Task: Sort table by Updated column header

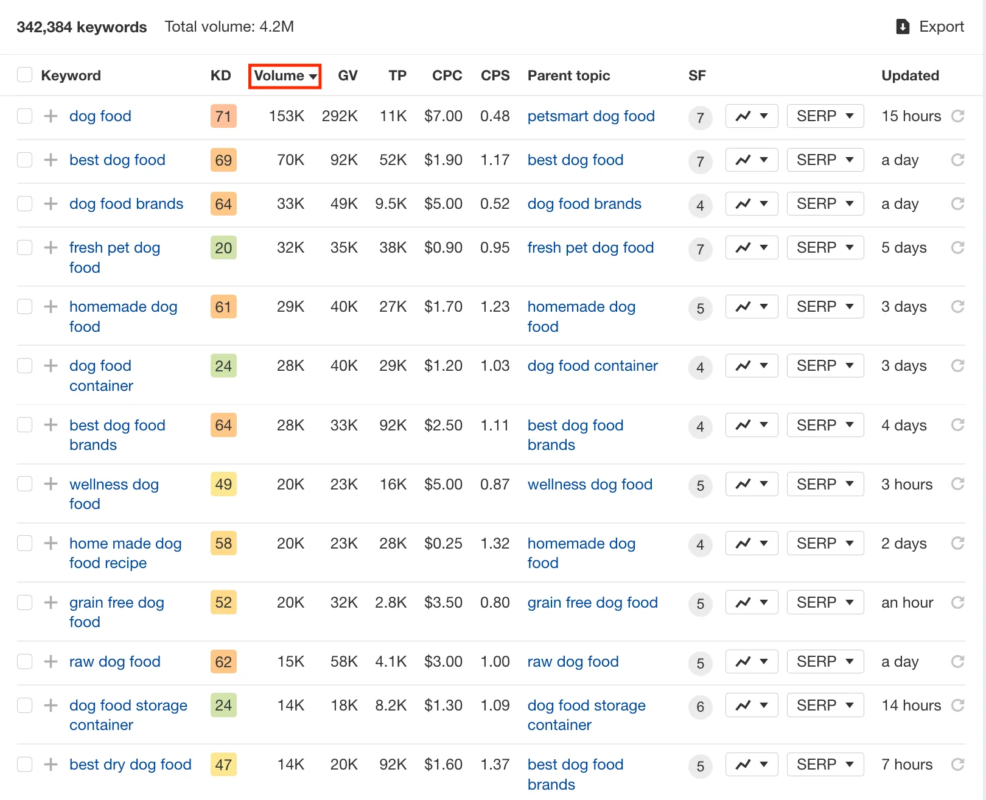Action: [x=910, y=75]
